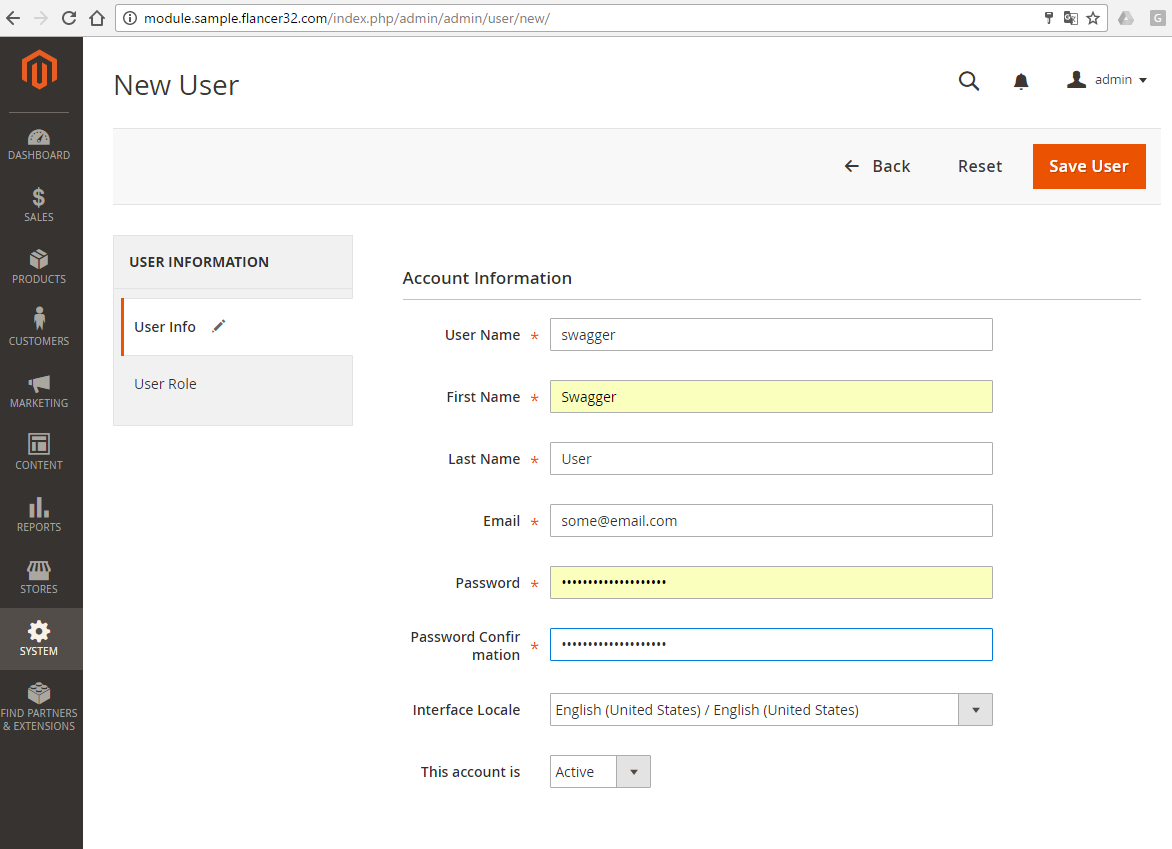Screen dimensions: 1172x849
Task: Expand the admin account dropdown
Action: pyautogui.click(x=1107, y=80)
